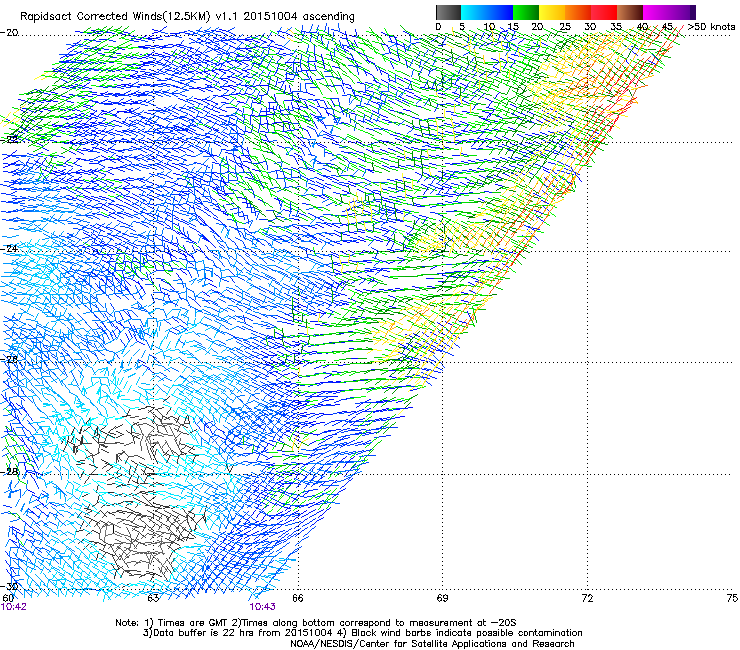This screenshot has height=650, width=740.
Task: Click the NOAA/NESDIS credit line
Action: click(432, 644)
